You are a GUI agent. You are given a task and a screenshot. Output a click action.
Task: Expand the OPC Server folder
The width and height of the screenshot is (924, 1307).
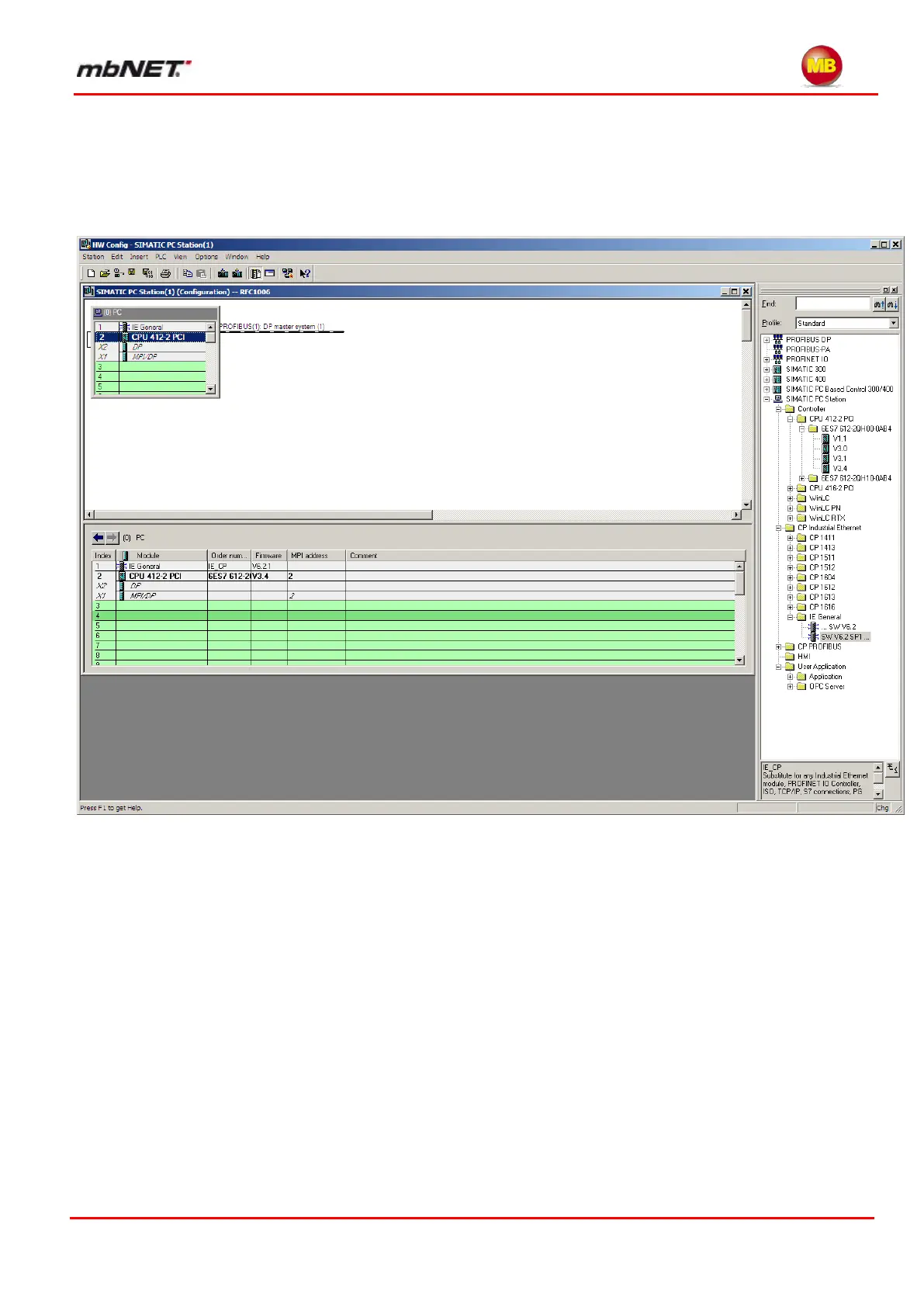pos(790,686)
